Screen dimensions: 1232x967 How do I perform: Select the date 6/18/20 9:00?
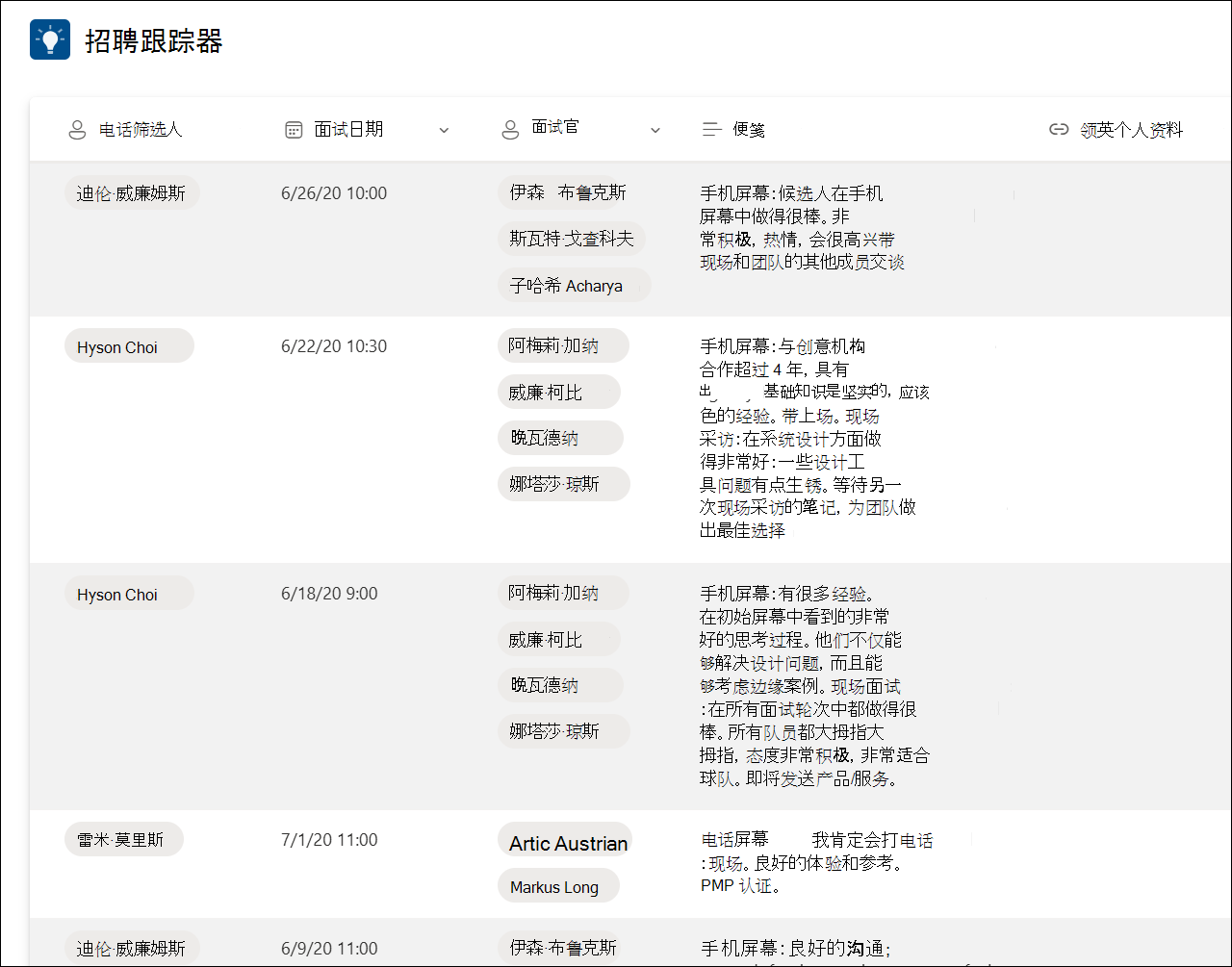coord(329,594)
